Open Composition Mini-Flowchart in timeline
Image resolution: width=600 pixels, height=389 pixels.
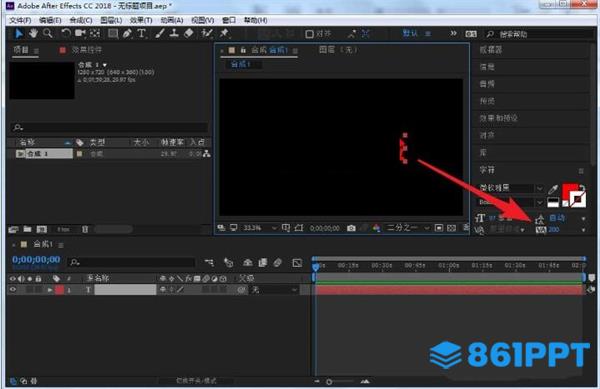[209, 263]
